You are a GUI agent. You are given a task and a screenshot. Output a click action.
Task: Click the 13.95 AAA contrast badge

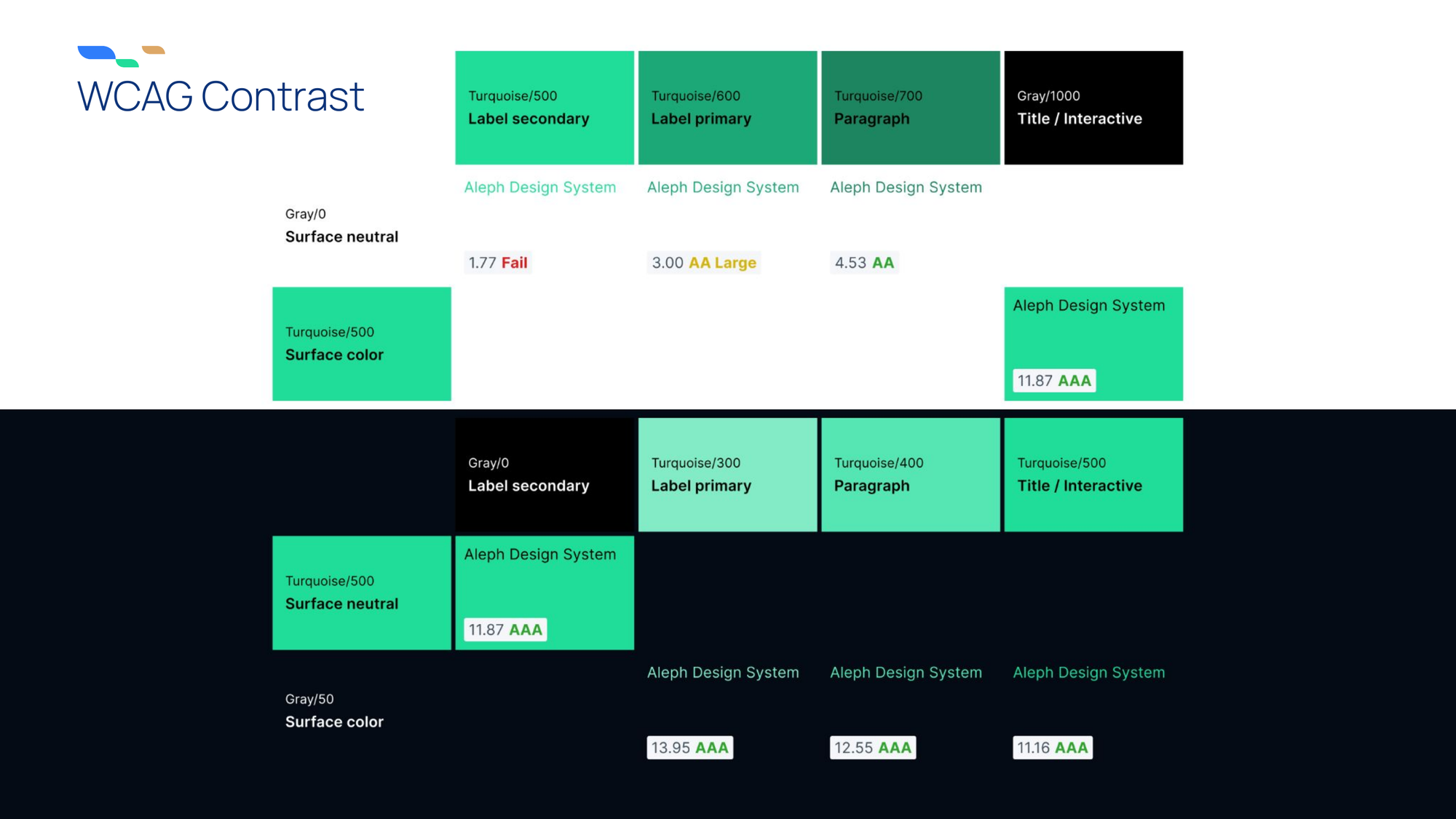(689, 748)
